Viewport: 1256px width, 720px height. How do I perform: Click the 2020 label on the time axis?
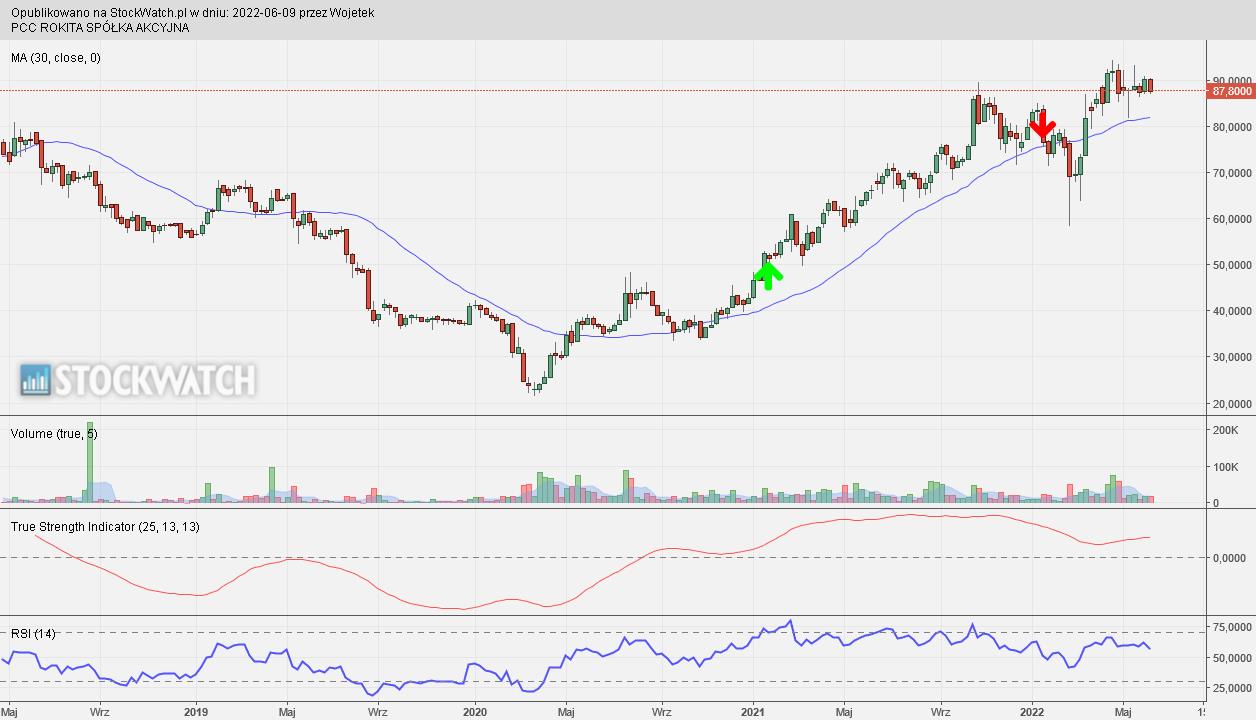pos(475,713)
